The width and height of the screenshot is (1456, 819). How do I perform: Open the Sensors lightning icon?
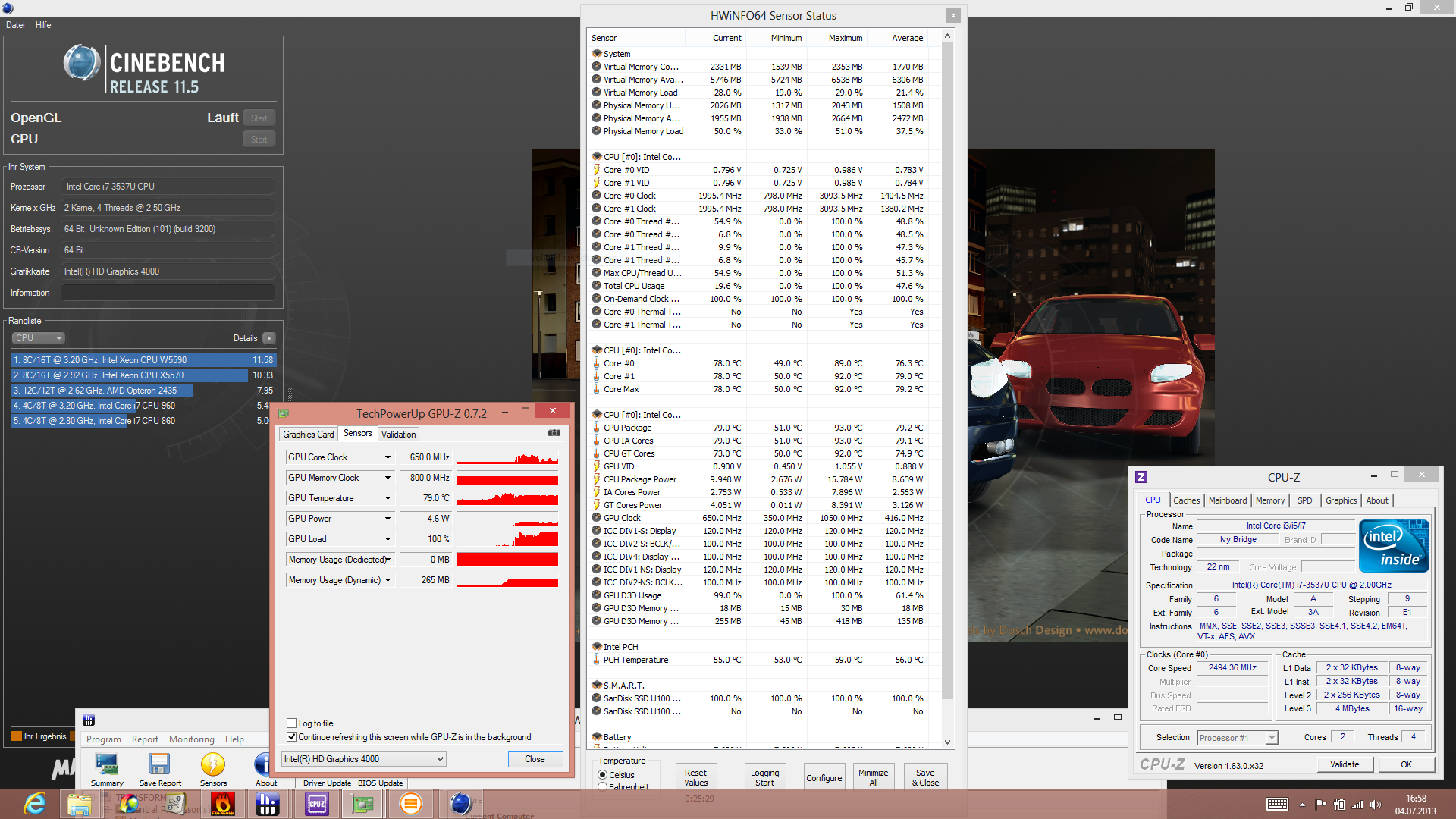point(213,764)
